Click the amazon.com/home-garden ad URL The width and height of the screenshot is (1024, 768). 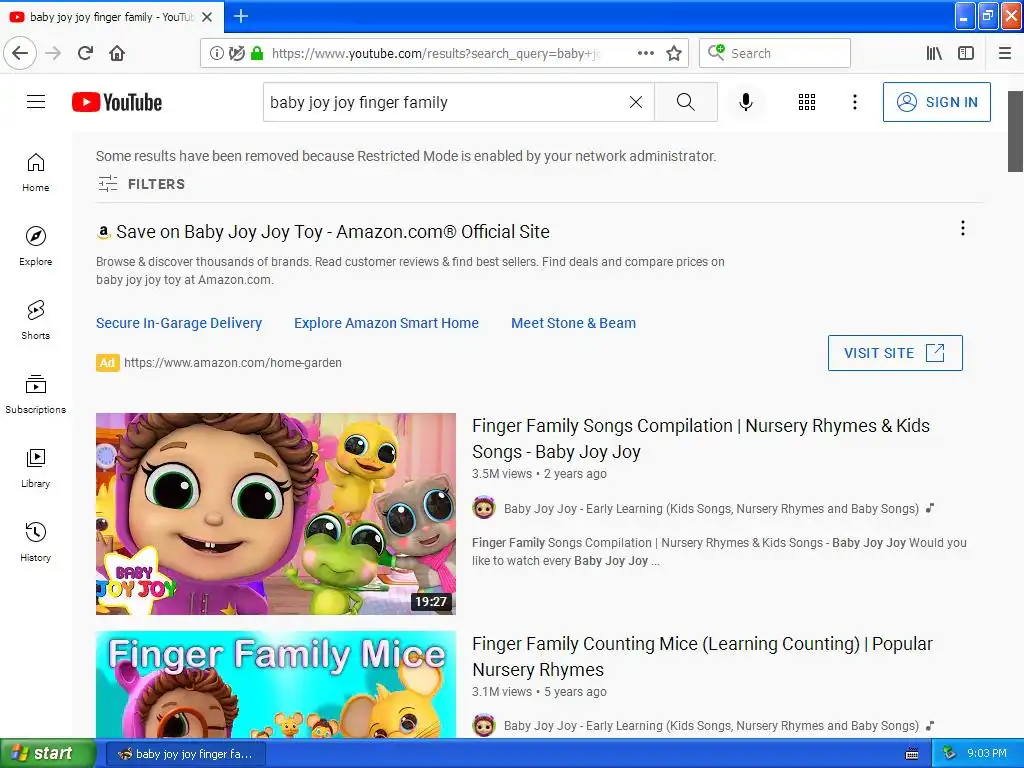pos(232,363)
